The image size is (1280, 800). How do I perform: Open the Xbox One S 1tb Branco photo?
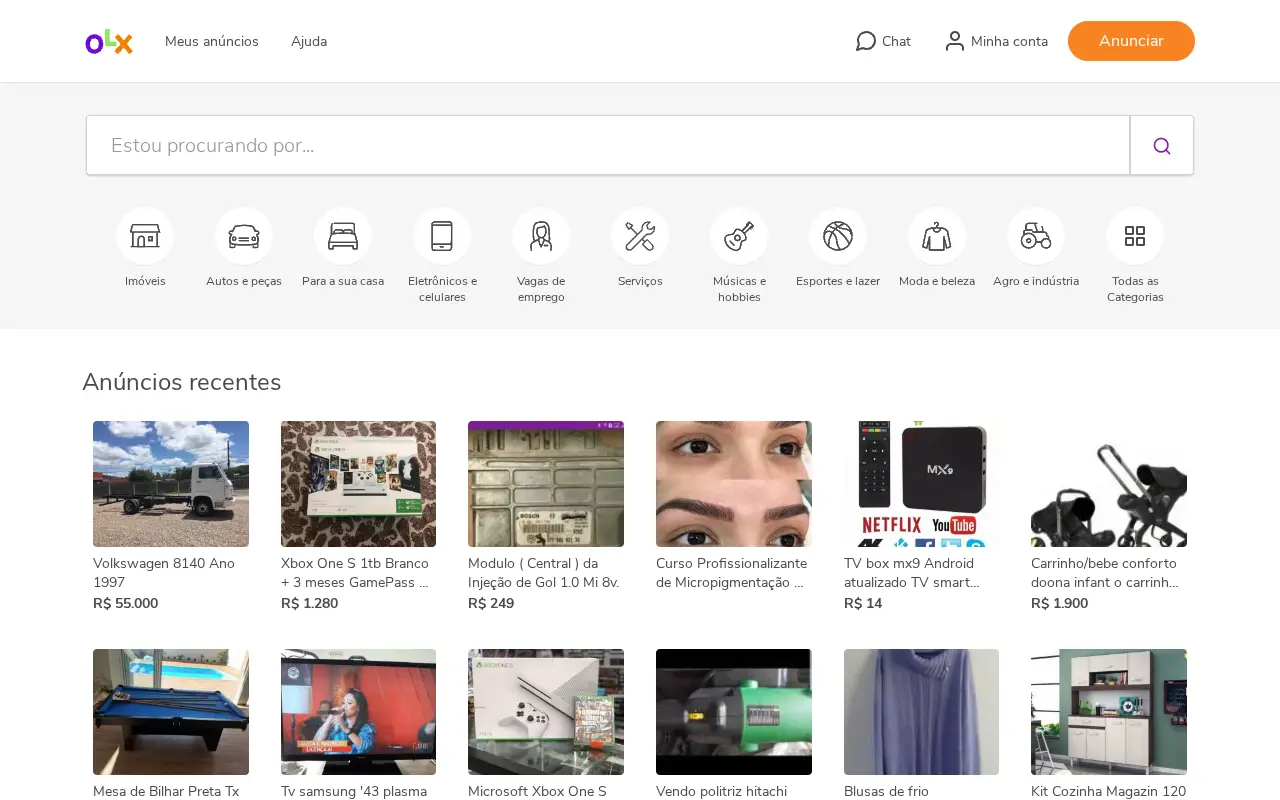click(358, 484)
